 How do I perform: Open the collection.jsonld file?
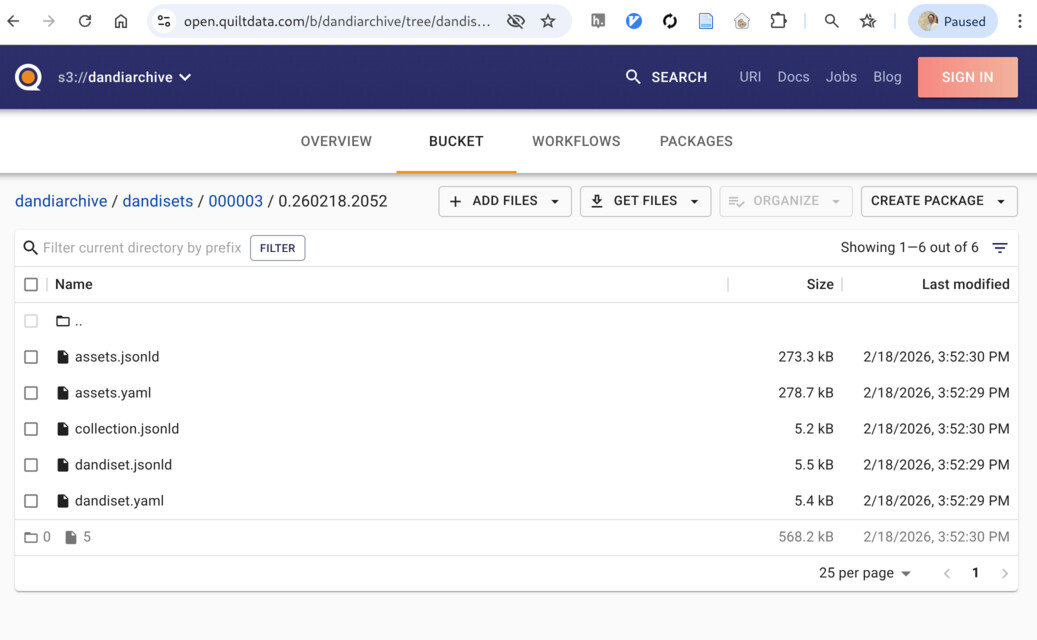127,429
